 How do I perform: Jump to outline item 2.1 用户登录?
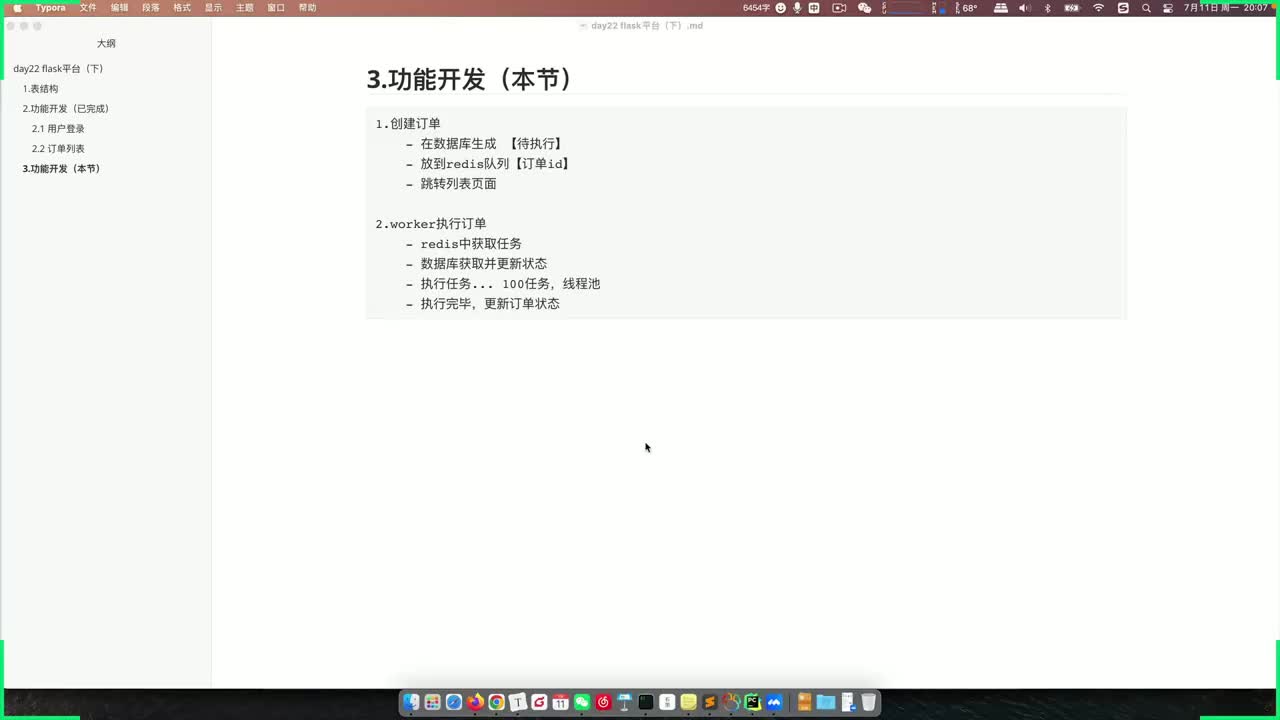tap(58, 129)
